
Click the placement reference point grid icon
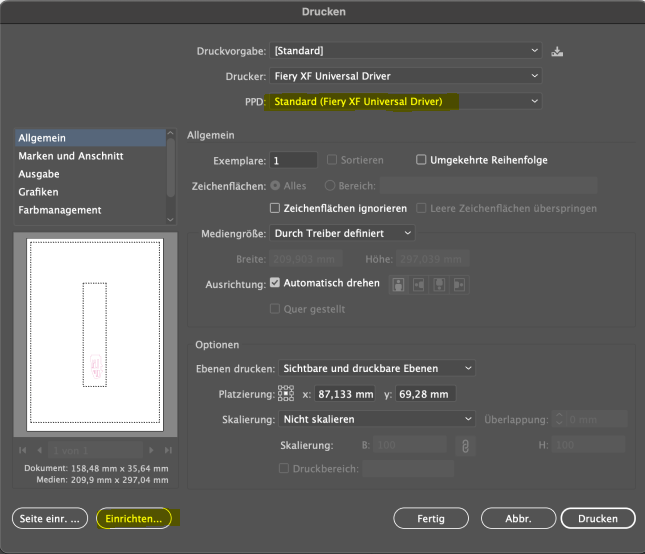coord(286,393)
